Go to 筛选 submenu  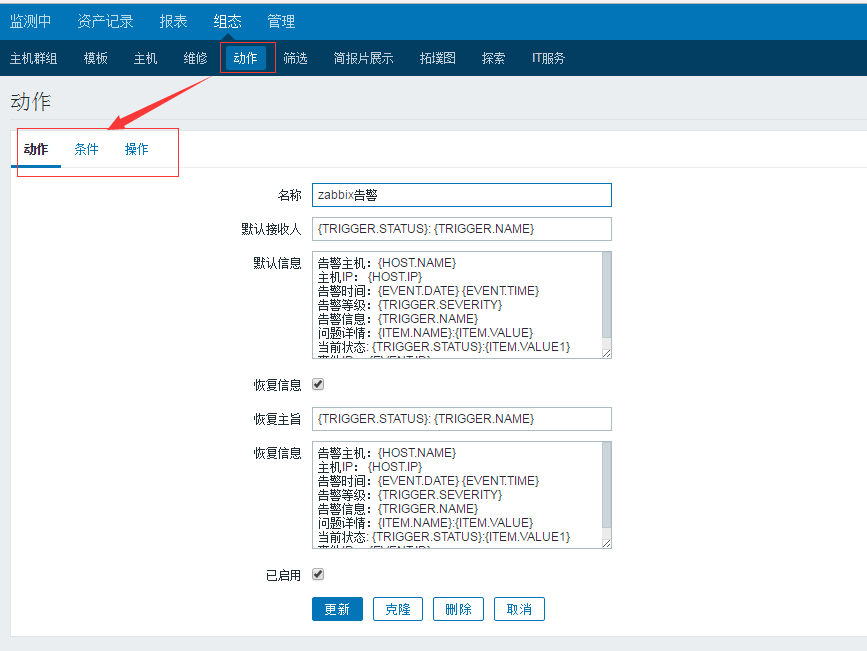[x=295, y=58]
